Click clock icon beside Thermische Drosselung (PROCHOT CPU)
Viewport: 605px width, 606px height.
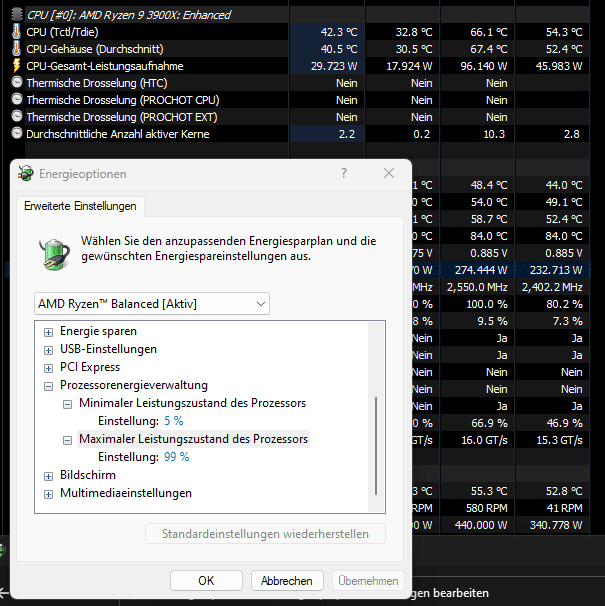click(17, 99)
